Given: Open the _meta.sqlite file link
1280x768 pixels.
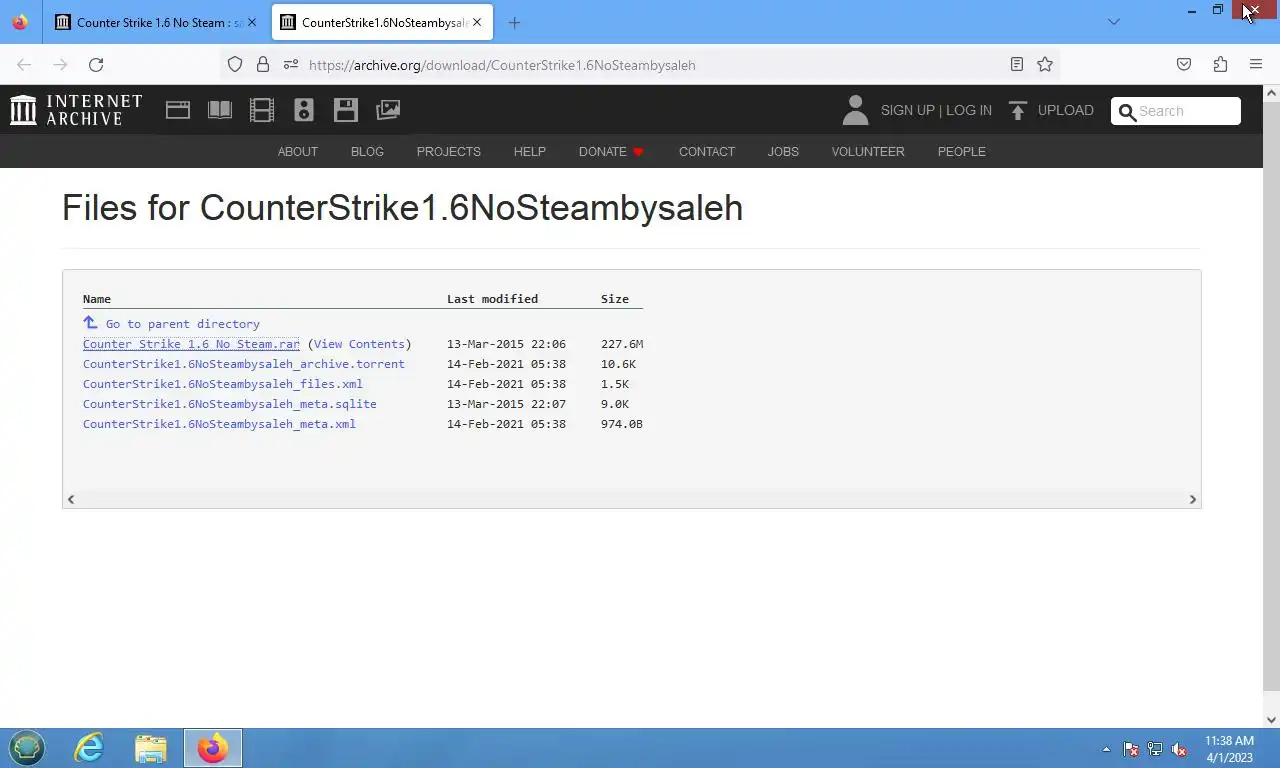Looking at the screenshot, I should (x=230, y=404).
